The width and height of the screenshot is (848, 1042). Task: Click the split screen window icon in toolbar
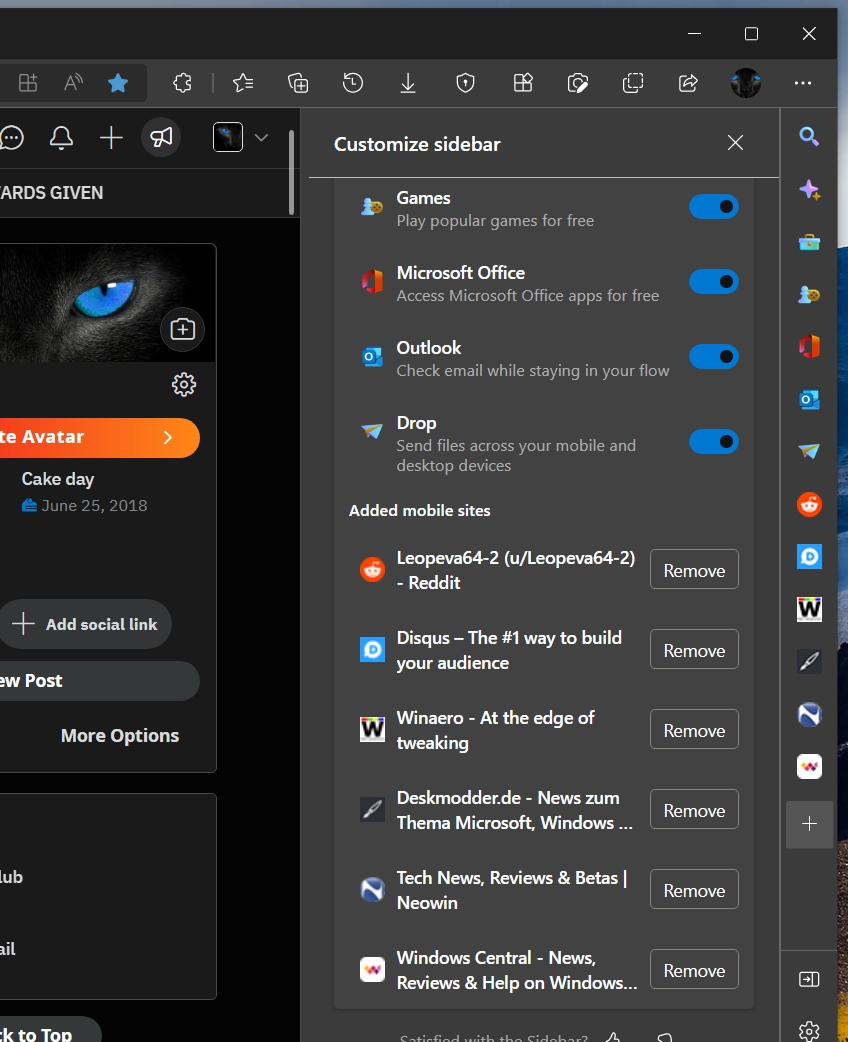click(x=633, y=83)
